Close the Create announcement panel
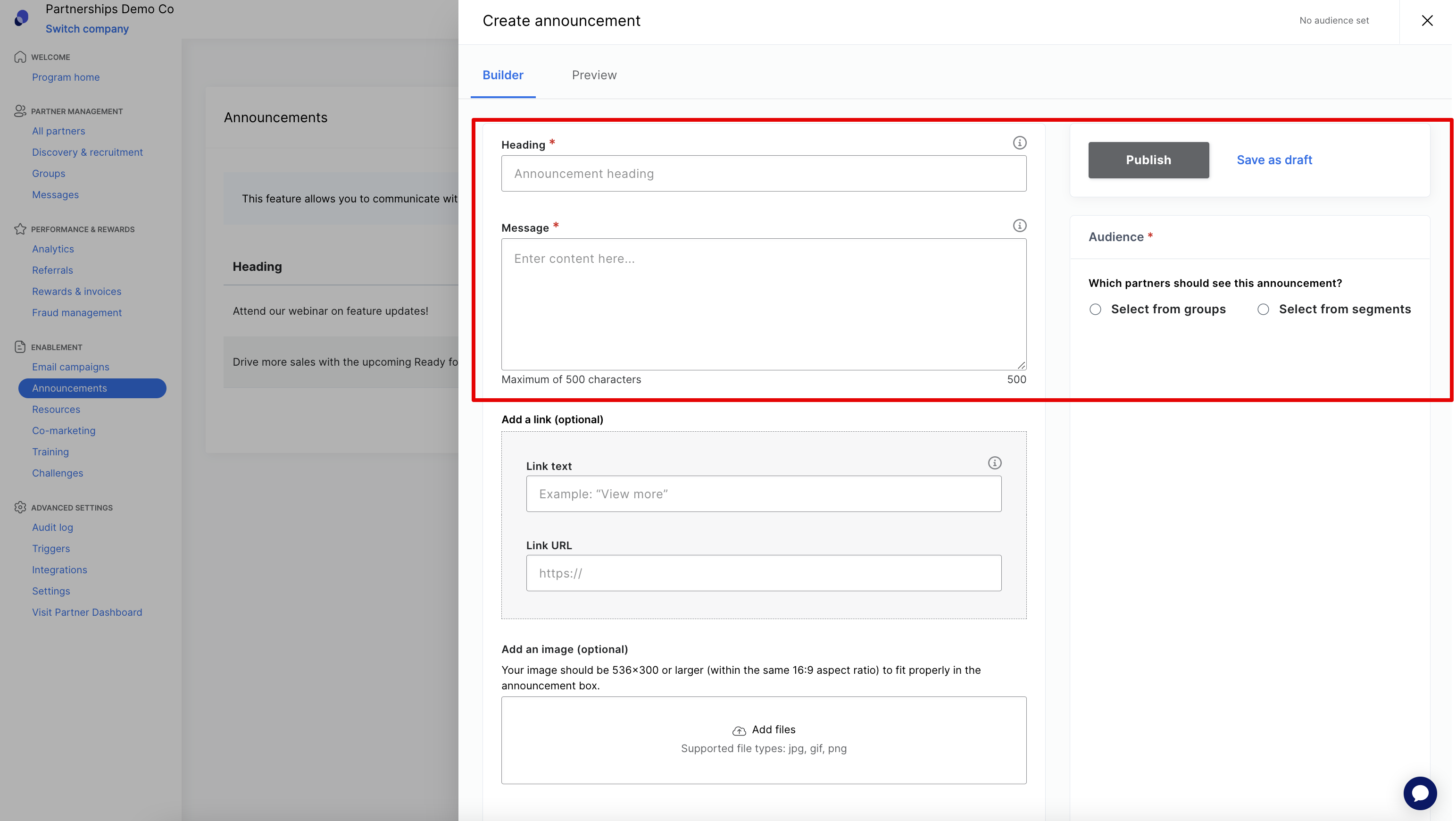Viewport: 1456px width, 821px height. [1427, 21]
